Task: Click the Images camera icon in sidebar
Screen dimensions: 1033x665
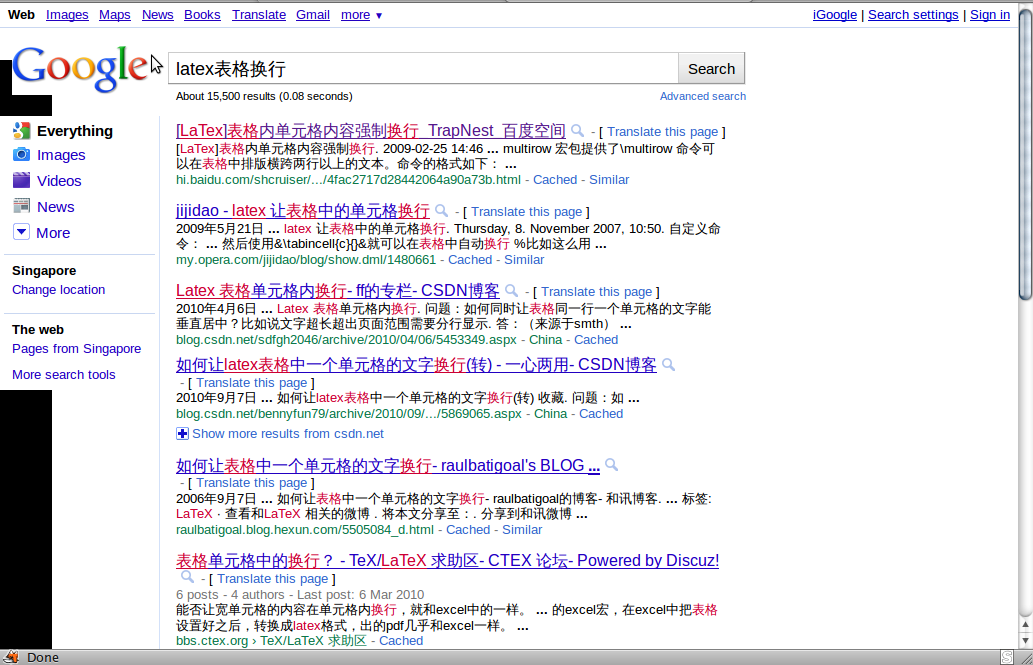Action: [21, 154]
